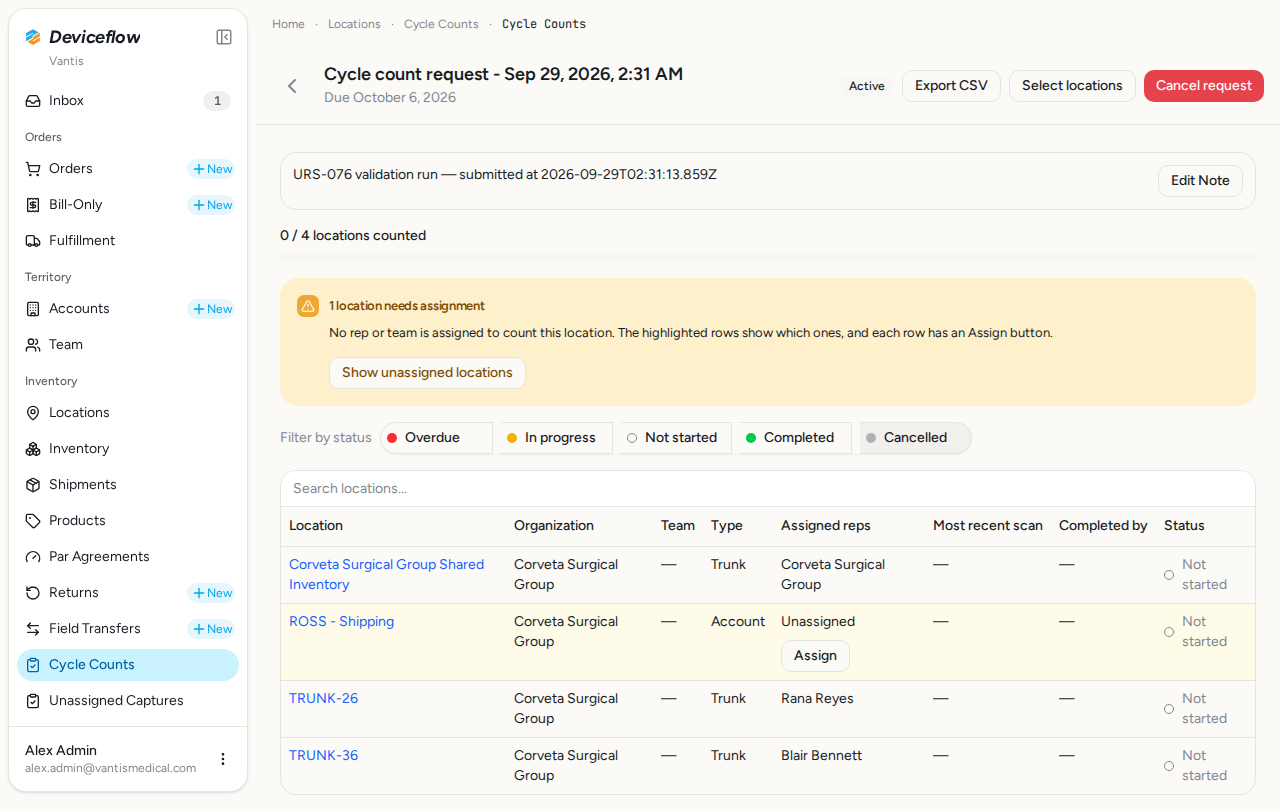Click the Returns arrow icon
Image resolution: width=1280 pixels, height=811 pixels.
click(33, 593)
